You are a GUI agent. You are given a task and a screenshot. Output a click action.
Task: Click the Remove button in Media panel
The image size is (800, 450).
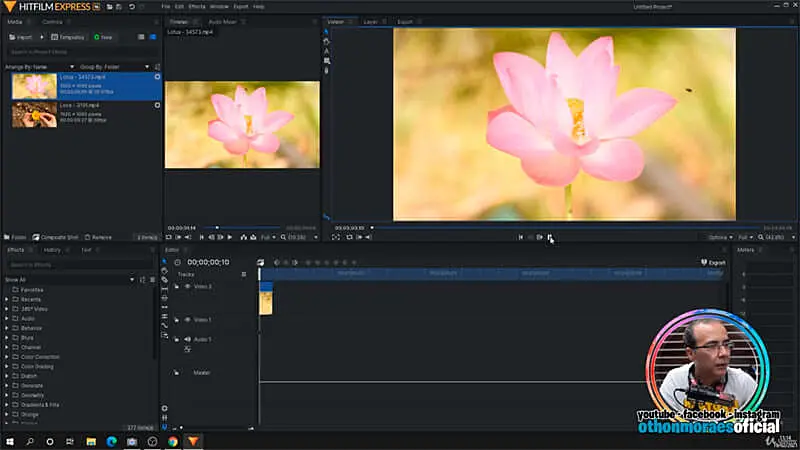[x=98, y=237]
